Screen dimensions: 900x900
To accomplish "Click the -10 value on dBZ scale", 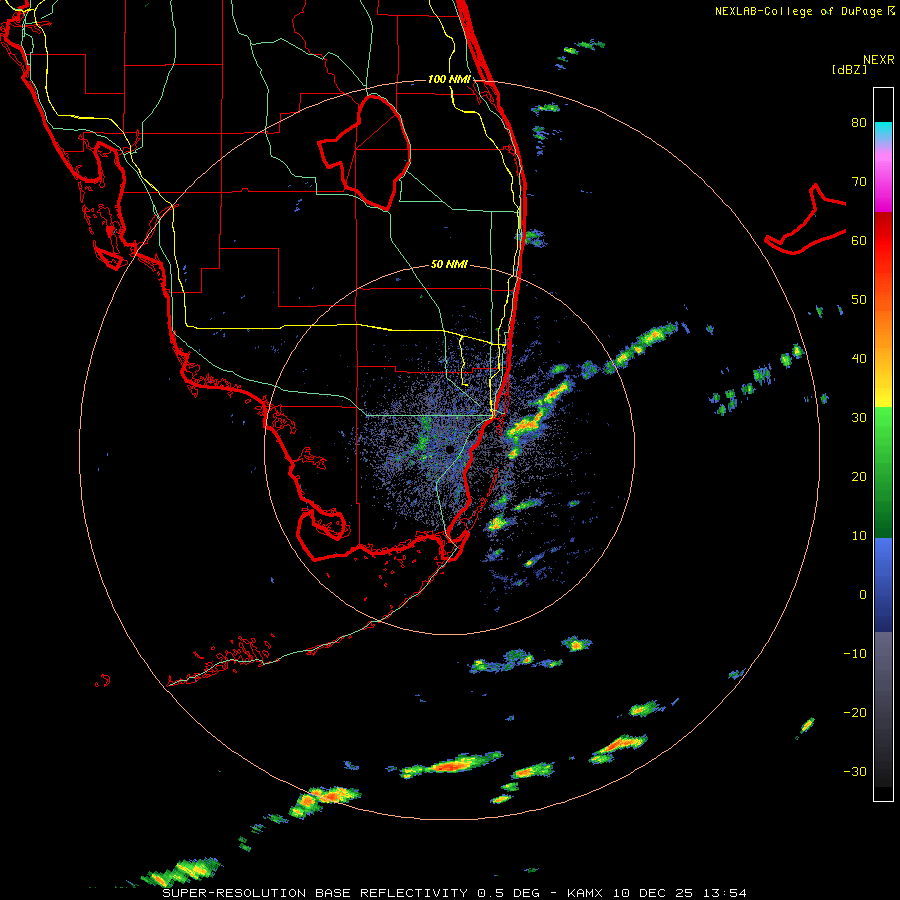I will tap(855, 653).
